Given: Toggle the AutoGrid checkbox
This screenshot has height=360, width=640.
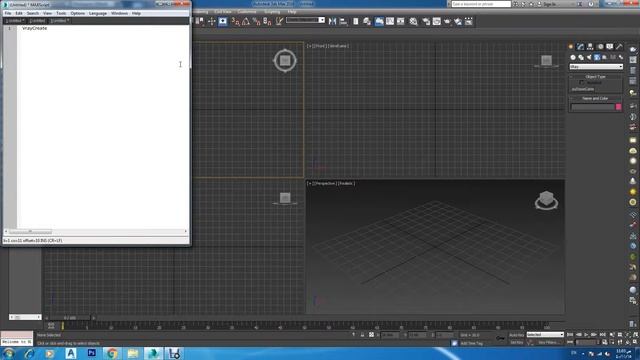Looking at the screenshot, I should [582, 82].
